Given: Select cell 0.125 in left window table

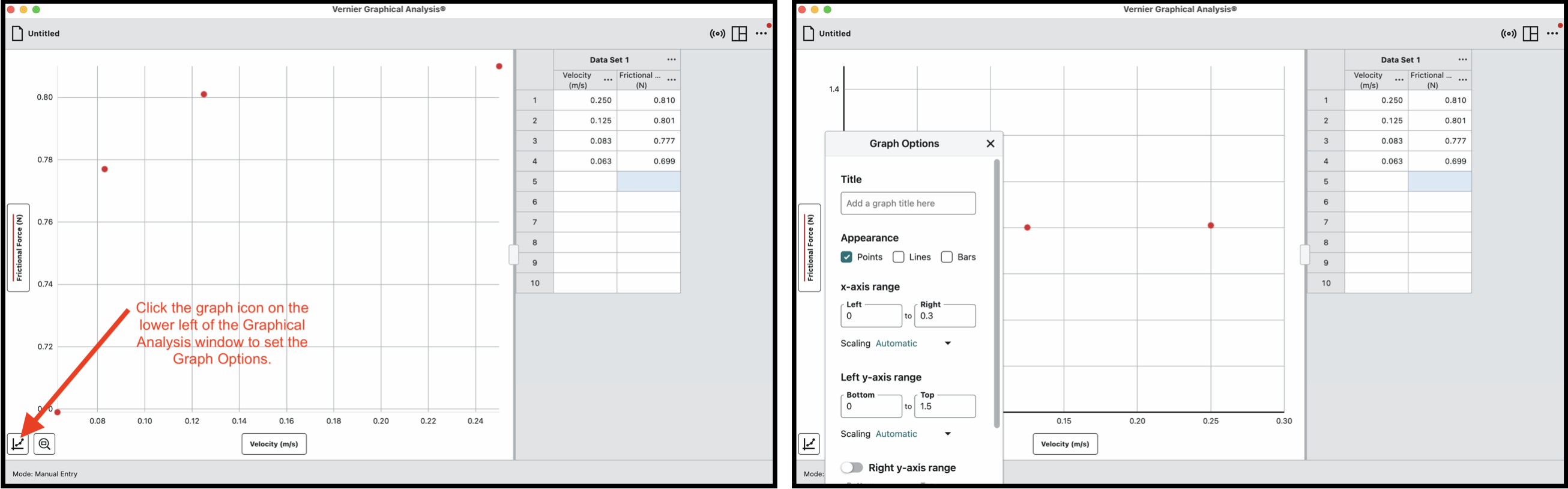Looking at the screenshot, I should tap(585, 121).
